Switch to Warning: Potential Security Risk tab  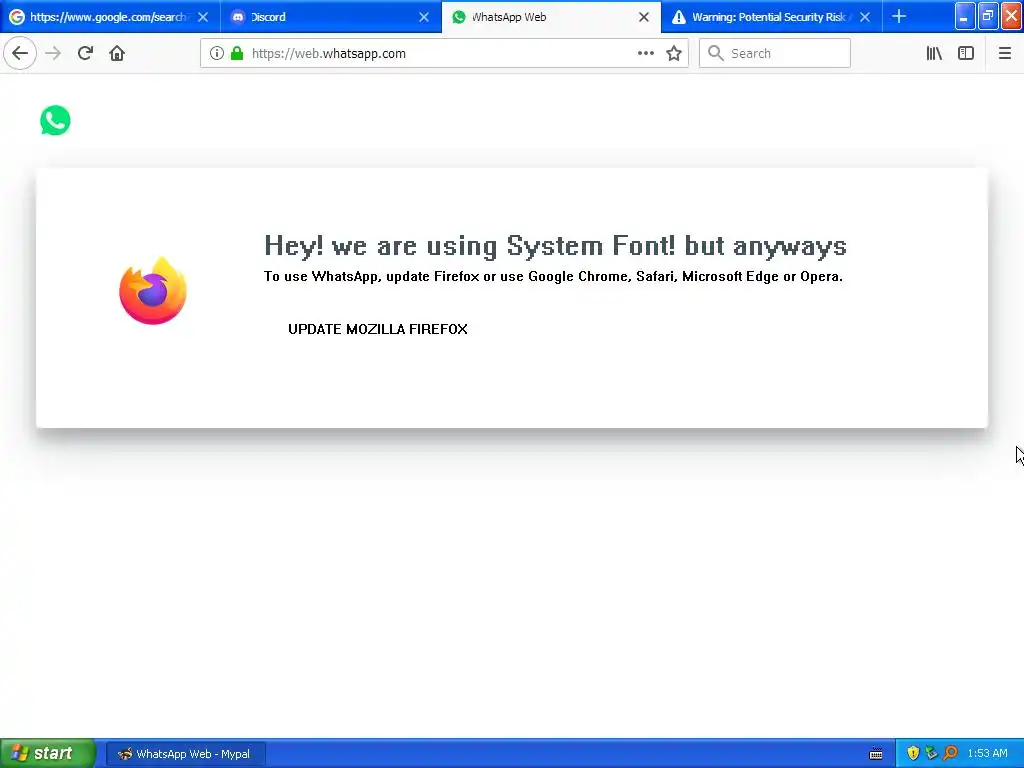tap(771, 17)
